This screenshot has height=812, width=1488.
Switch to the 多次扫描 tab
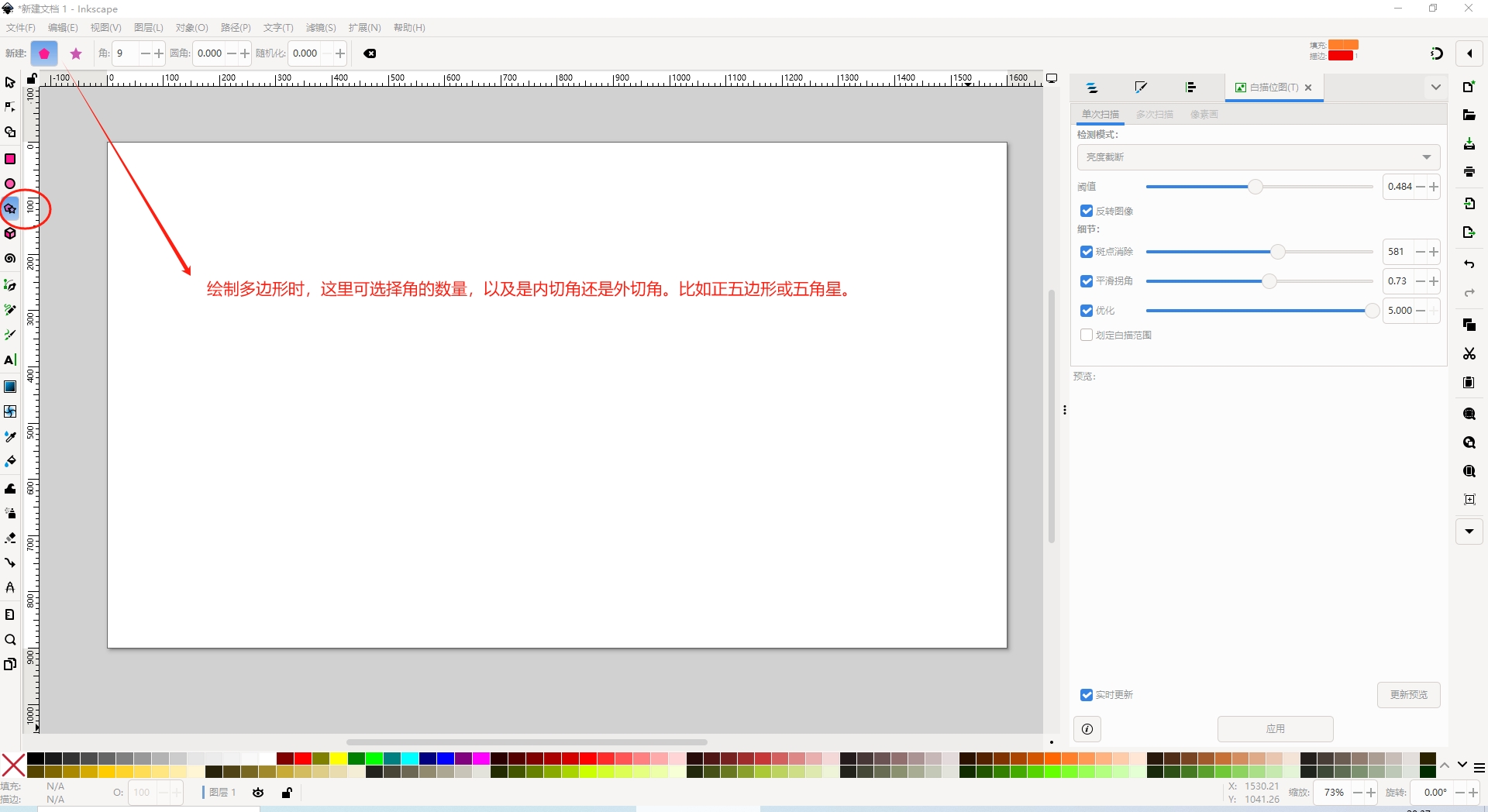pyautogui.click(x=1154, y=115)
